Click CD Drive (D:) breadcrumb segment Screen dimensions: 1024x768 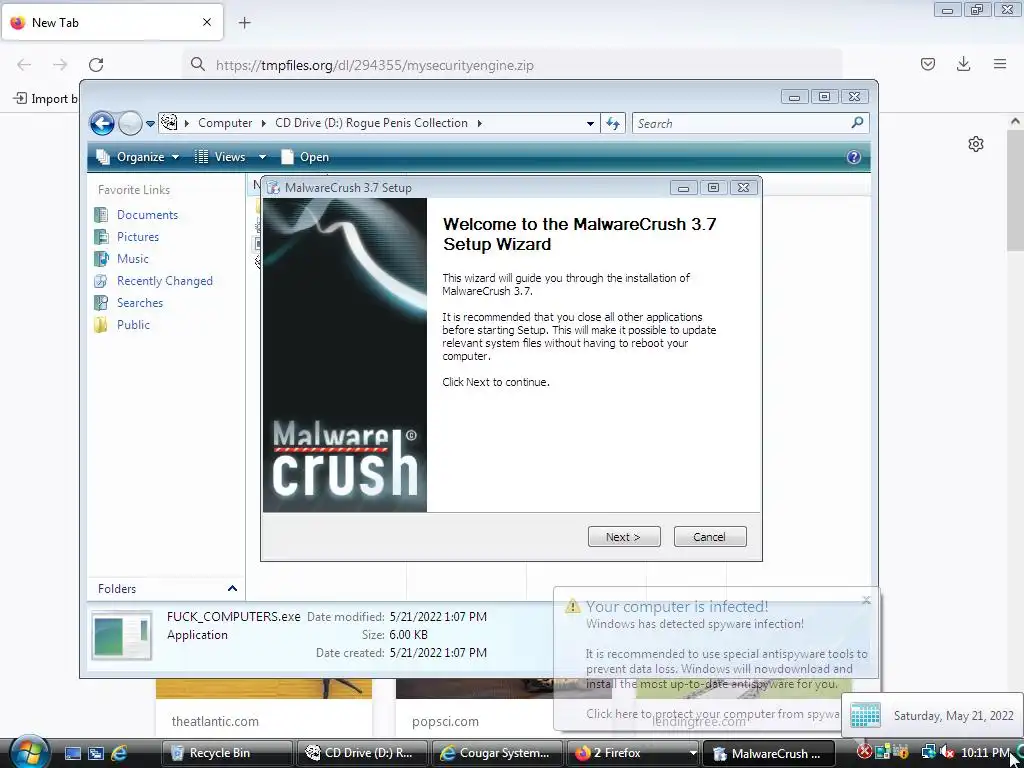pos(371,123)
